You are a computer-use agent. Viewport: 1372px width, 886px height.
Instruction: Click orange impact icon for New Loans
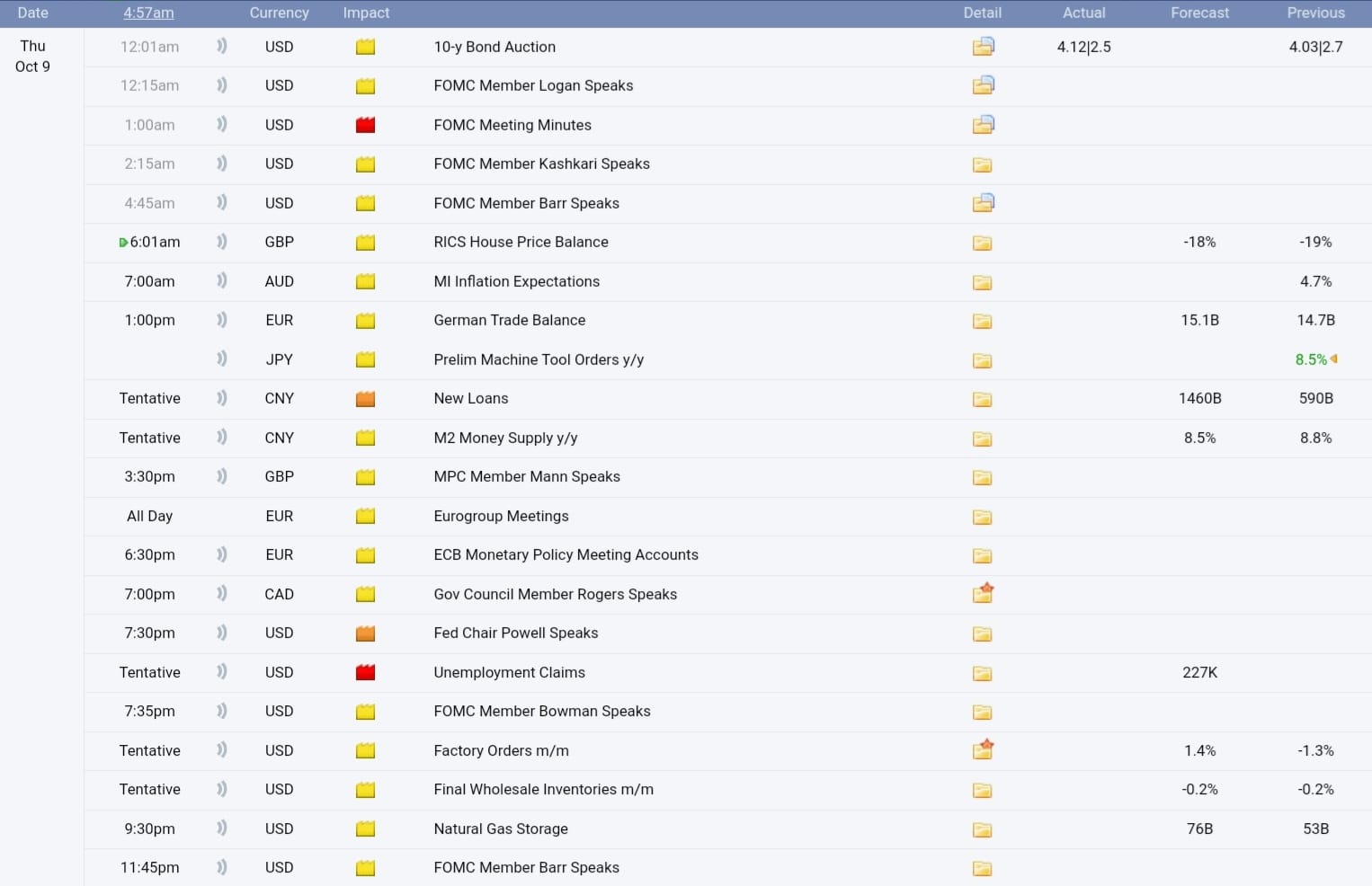[x=365, y=399]
